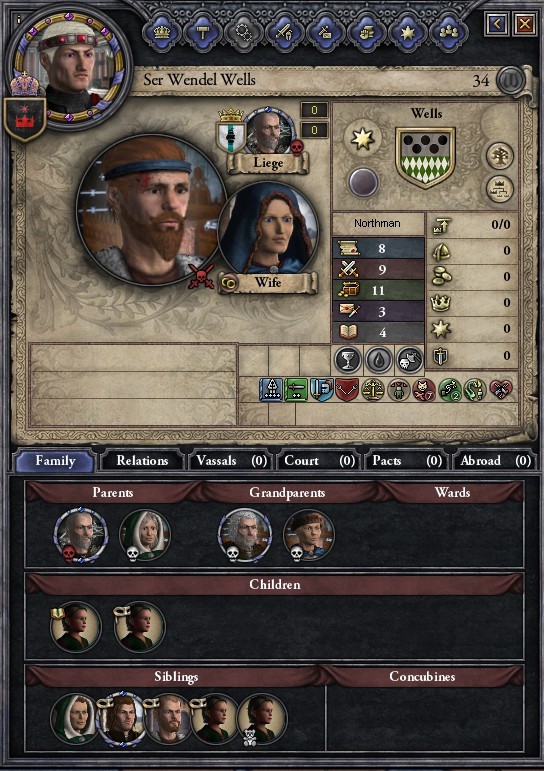Click the dynasty tree icon beside Wells

500,156
